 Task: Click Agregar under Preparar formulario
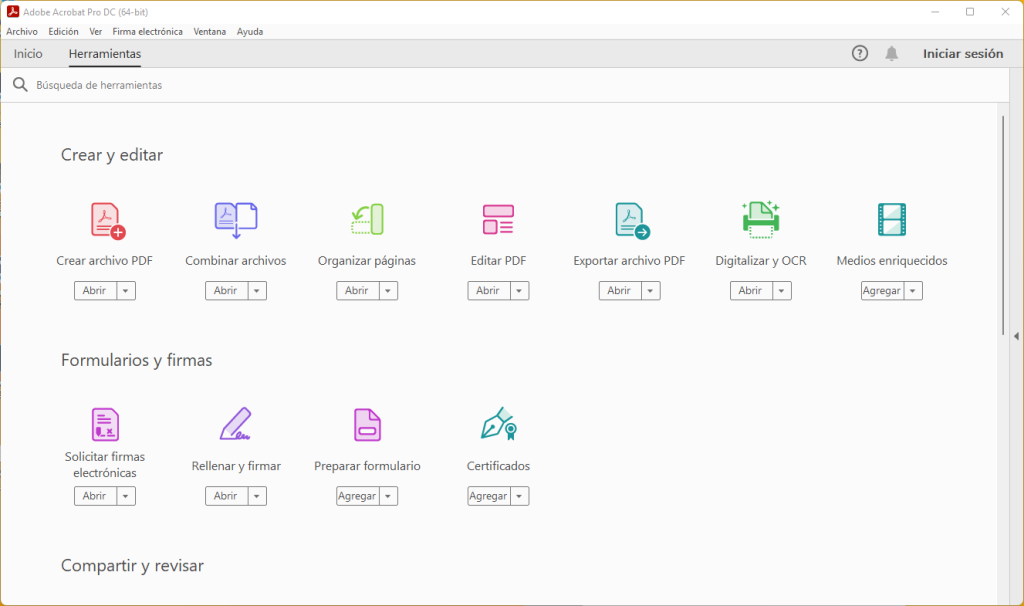[358, 496]
